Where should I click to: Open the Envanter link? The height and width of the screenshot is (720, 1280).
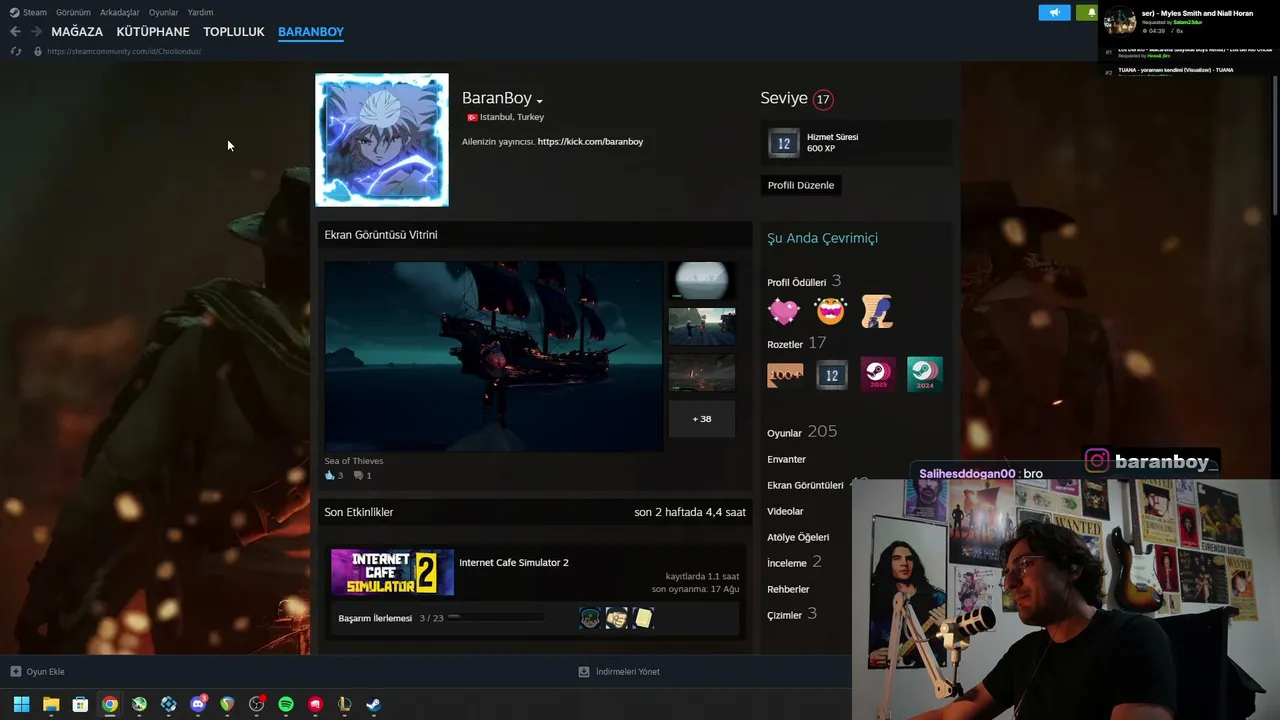[786, 459]
